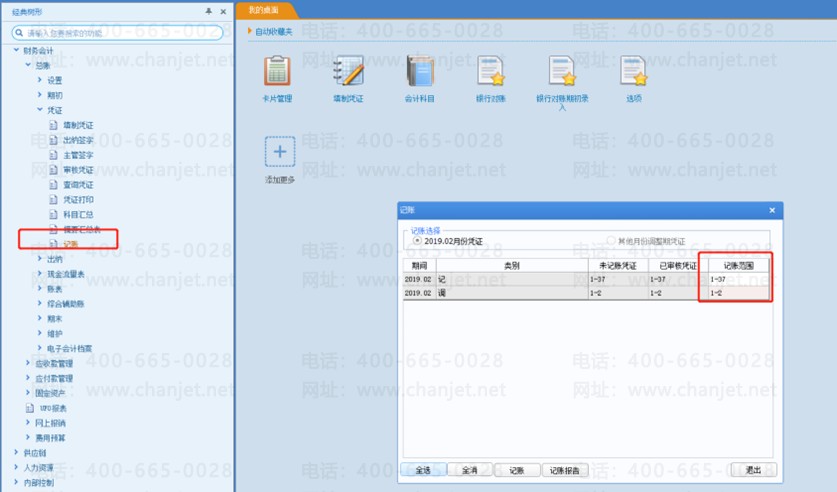Open 审核凭证 in the navigation tree
This screenshot has height=492, width=837.
[x=78, y=170]
